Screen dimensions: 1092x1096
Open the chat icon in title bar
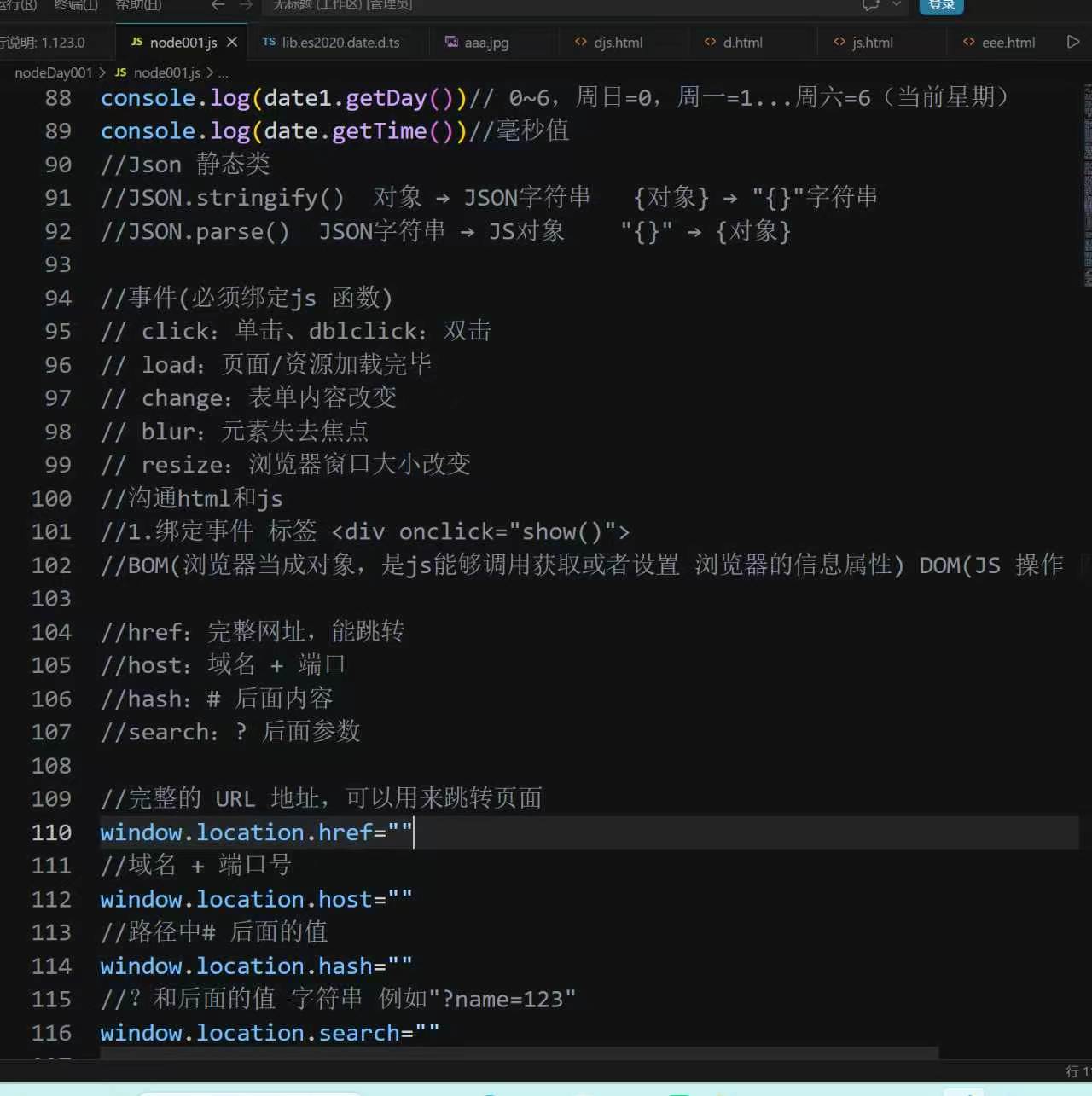point(870,5)
